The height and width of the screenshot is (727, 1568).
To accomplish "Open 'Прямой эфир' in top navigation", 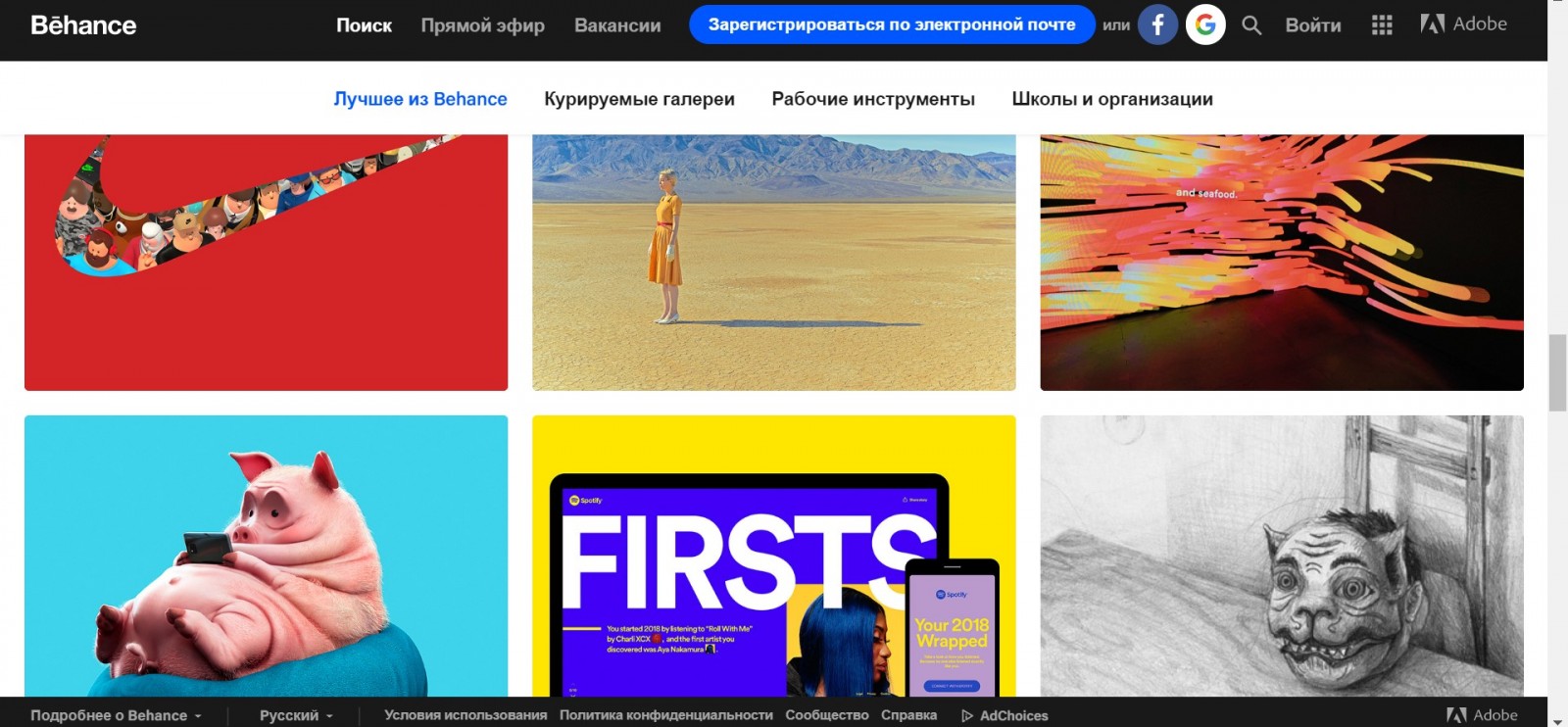I will pos(482,25).
